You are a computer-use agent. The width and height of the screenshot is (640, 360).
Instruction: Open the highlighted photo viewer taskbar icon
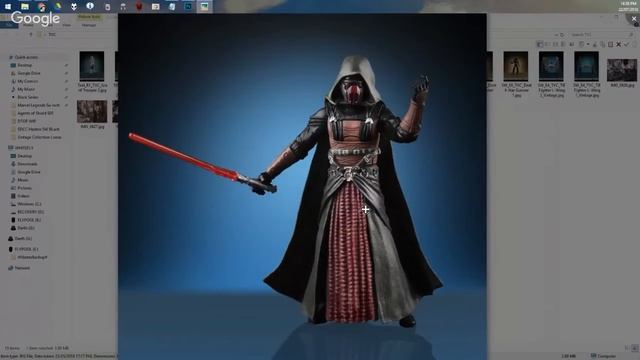tap(204, 6)
